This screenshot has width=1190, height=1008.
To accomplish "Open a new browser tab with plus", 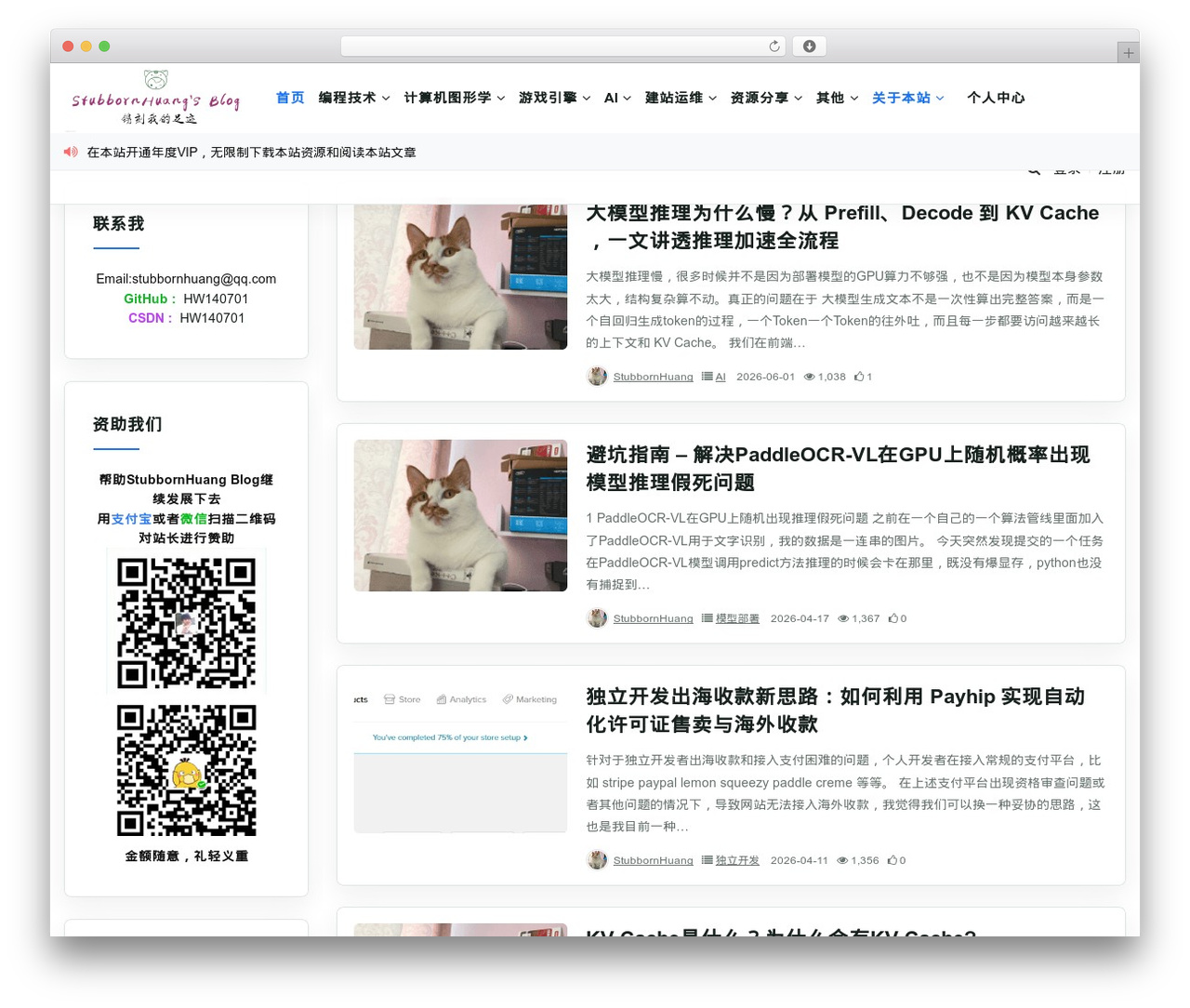I will 1128,53.
